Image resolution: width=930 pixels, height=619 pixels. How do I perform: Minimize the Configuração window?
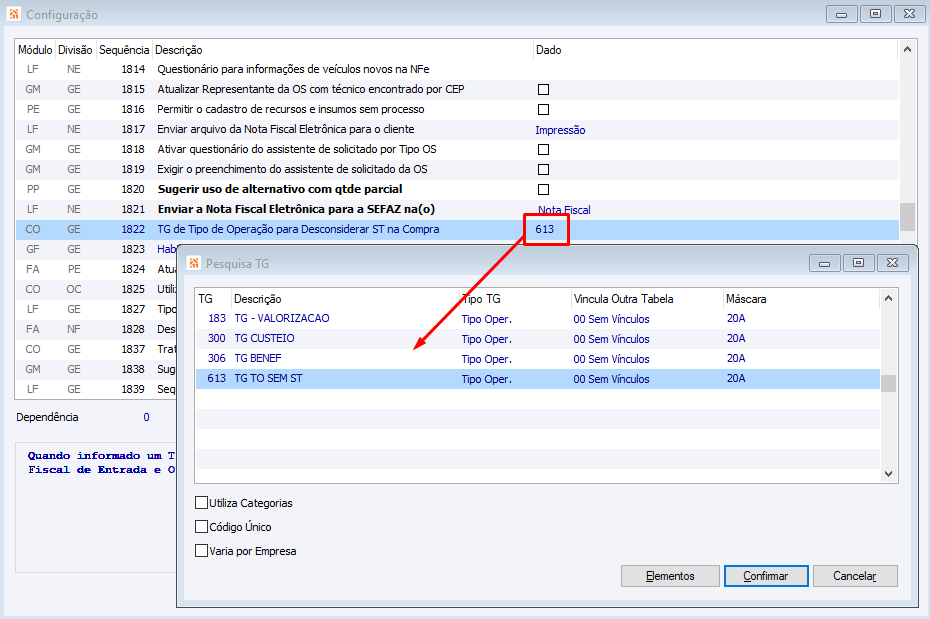842,14
